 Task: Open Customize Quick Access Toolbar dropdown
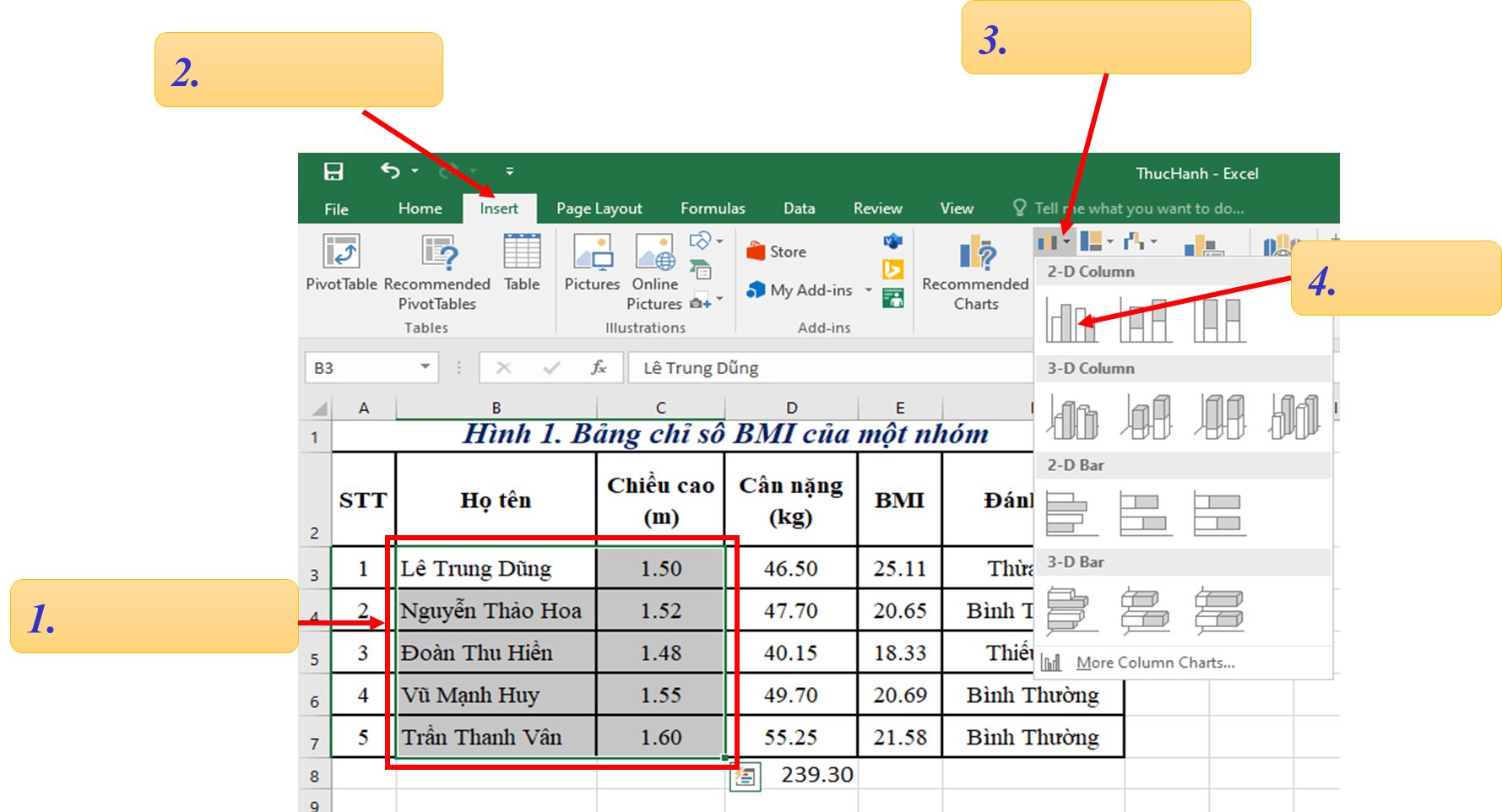[509, 171]
